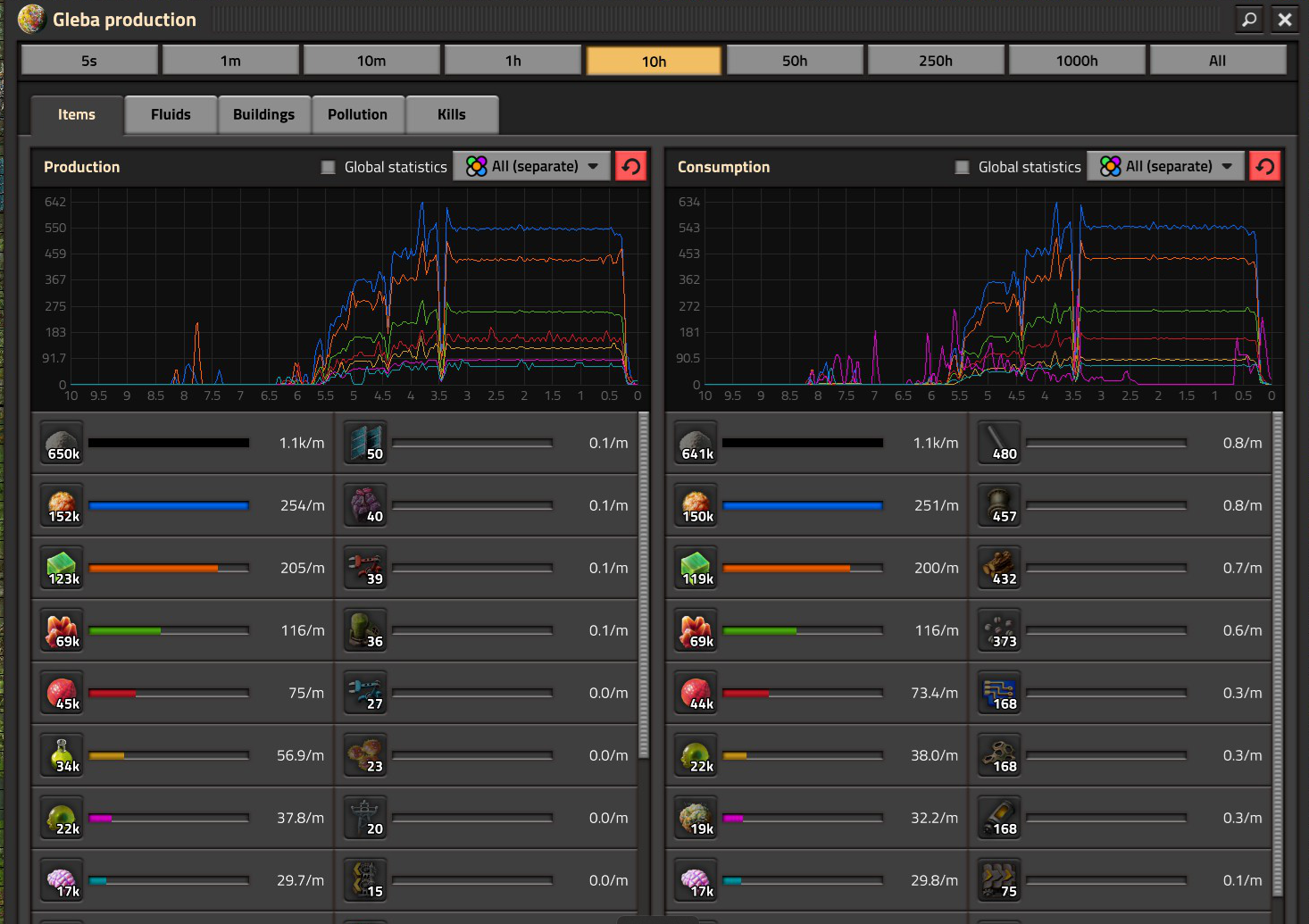Image resolution: width=1309 pixels, height=924 pixels.
Task: Click the green fruit 22k icon in Production
Action: coord(62,818)
